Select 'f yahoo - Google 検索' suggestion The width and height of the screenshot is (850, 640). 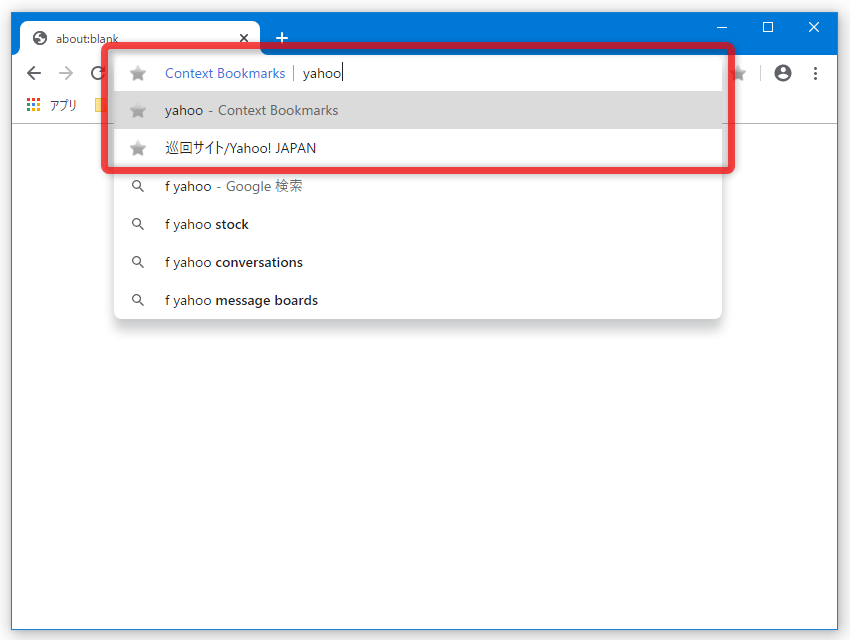tap(418, 186)
